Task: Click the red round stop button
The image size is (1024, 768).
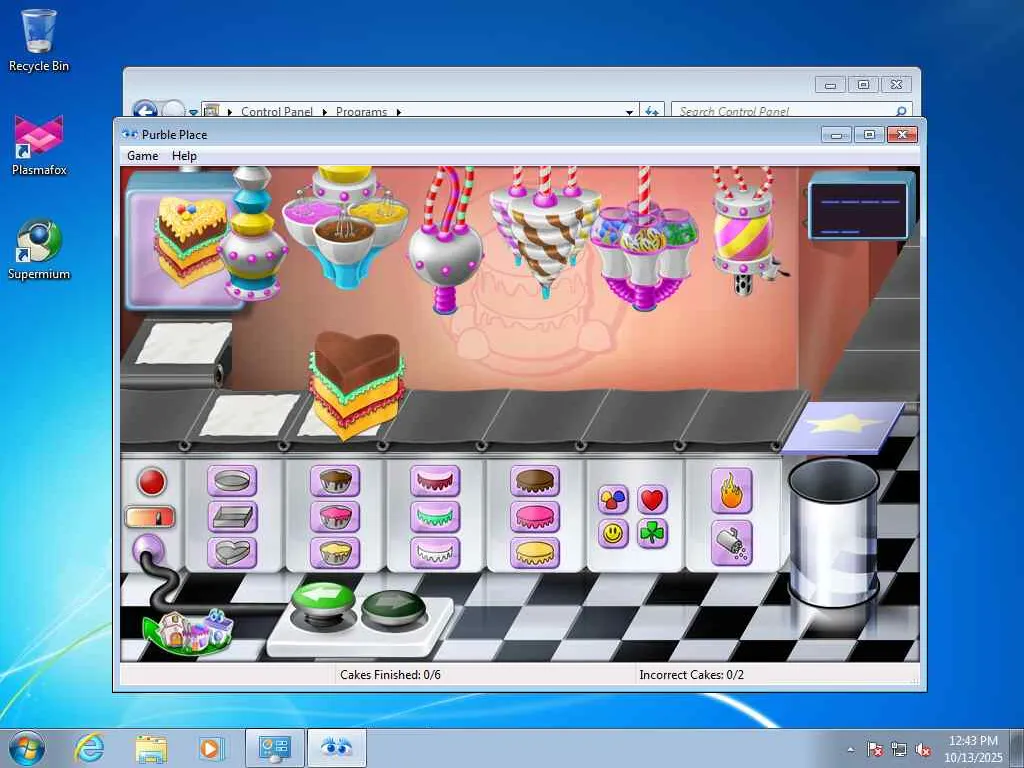Action: (x=152, y=482)
